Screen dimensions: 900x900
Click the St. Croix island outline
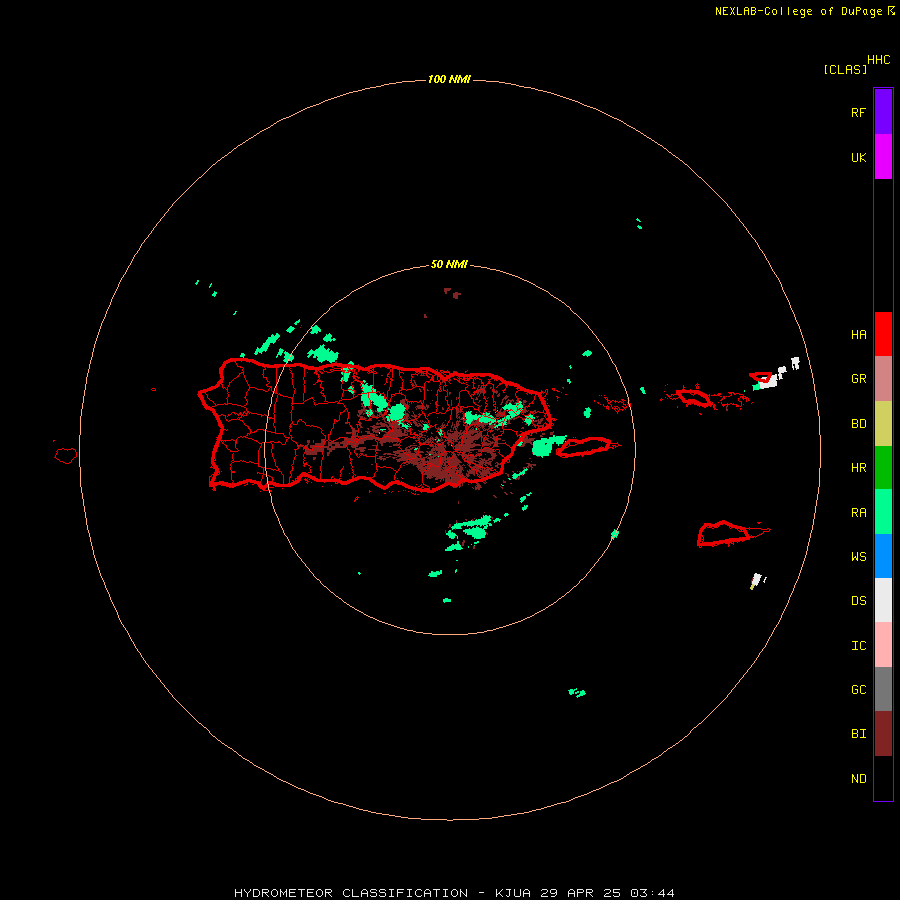click(x=732, y=533)
